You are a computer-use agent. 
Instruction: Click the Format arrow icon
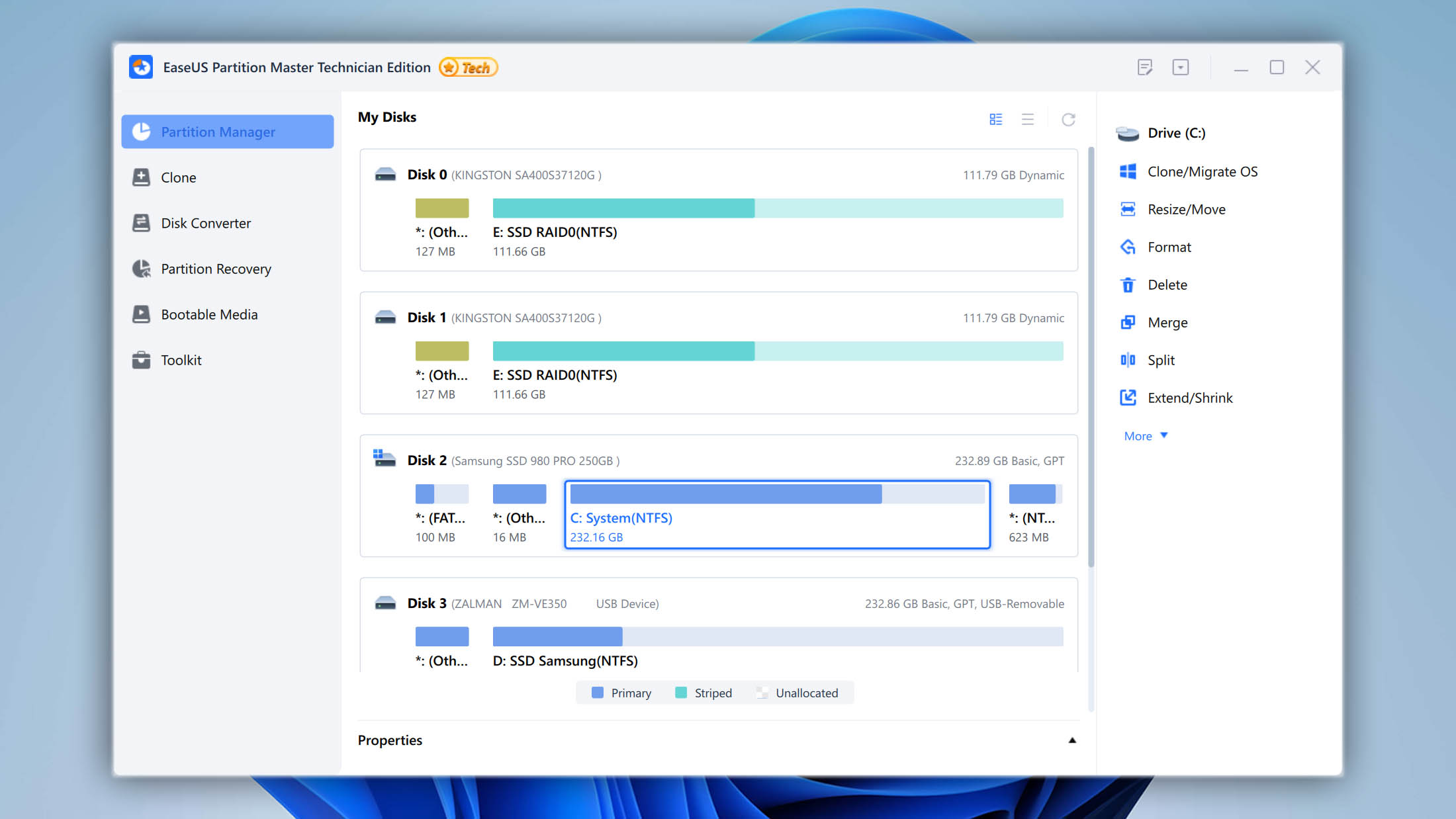tap(1128, 247)
